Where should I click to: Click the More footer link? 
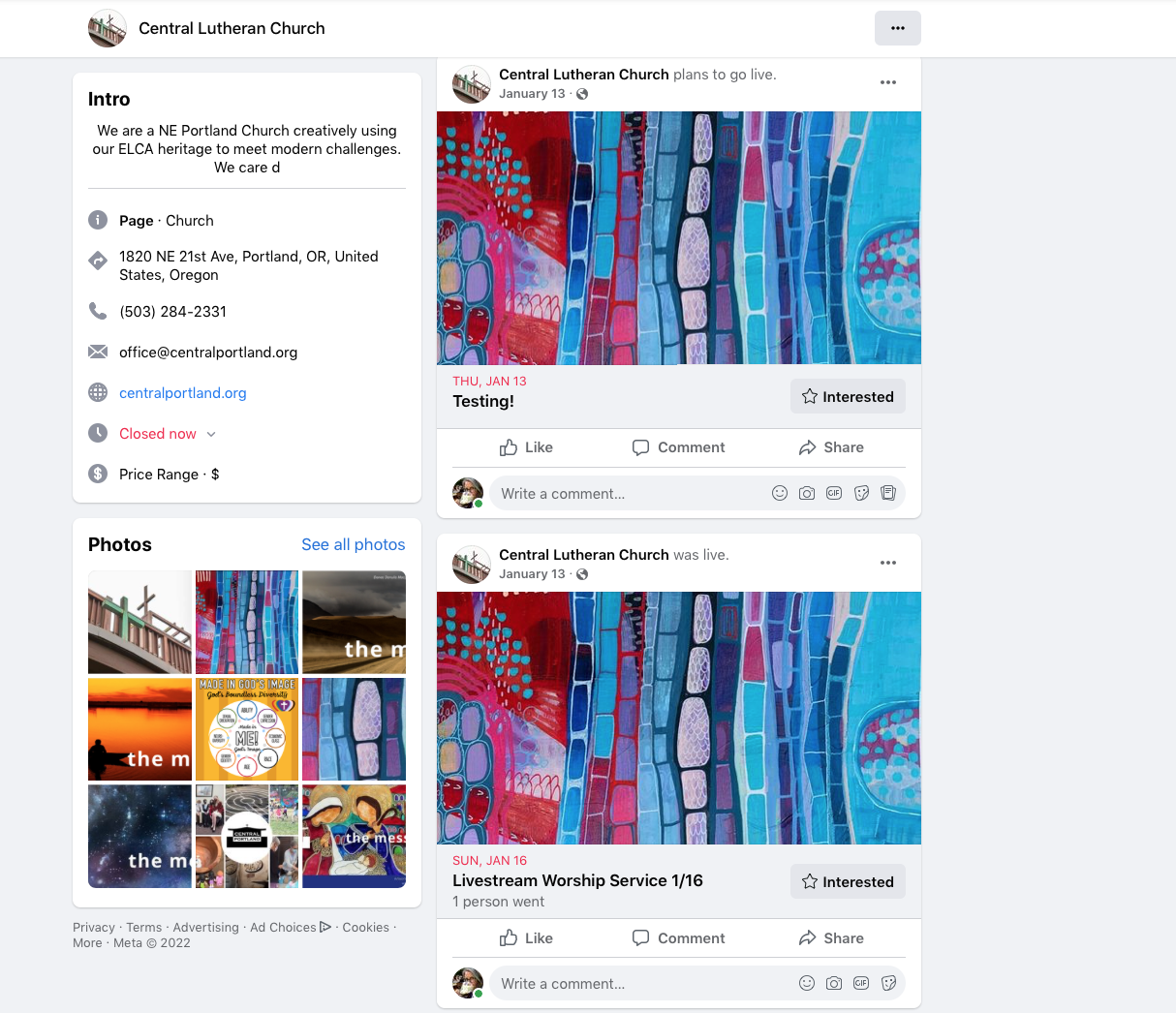click(x=87, y=942)
